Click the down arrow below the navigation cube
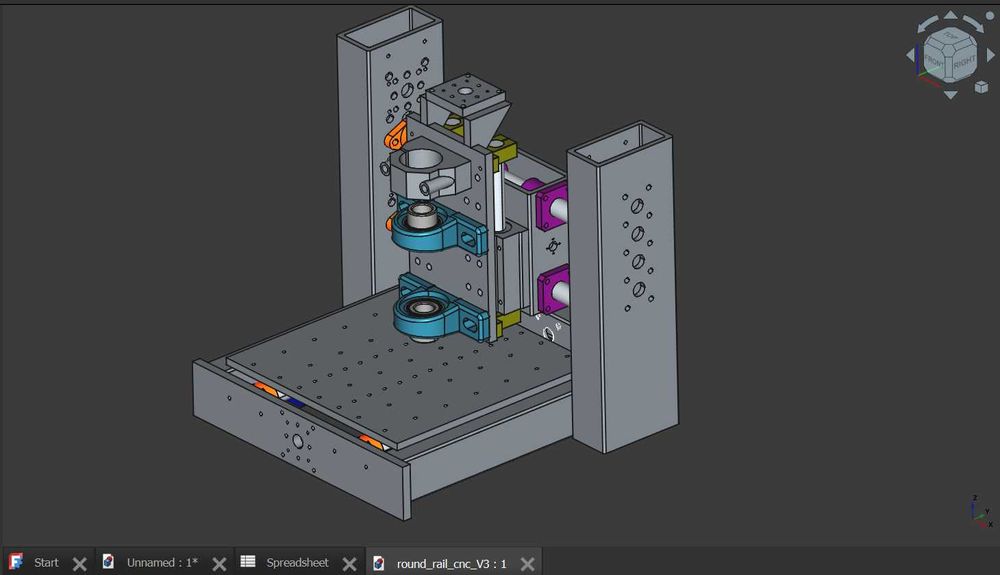The height and width of the screenshot is (575, 1000). point(950,95)
